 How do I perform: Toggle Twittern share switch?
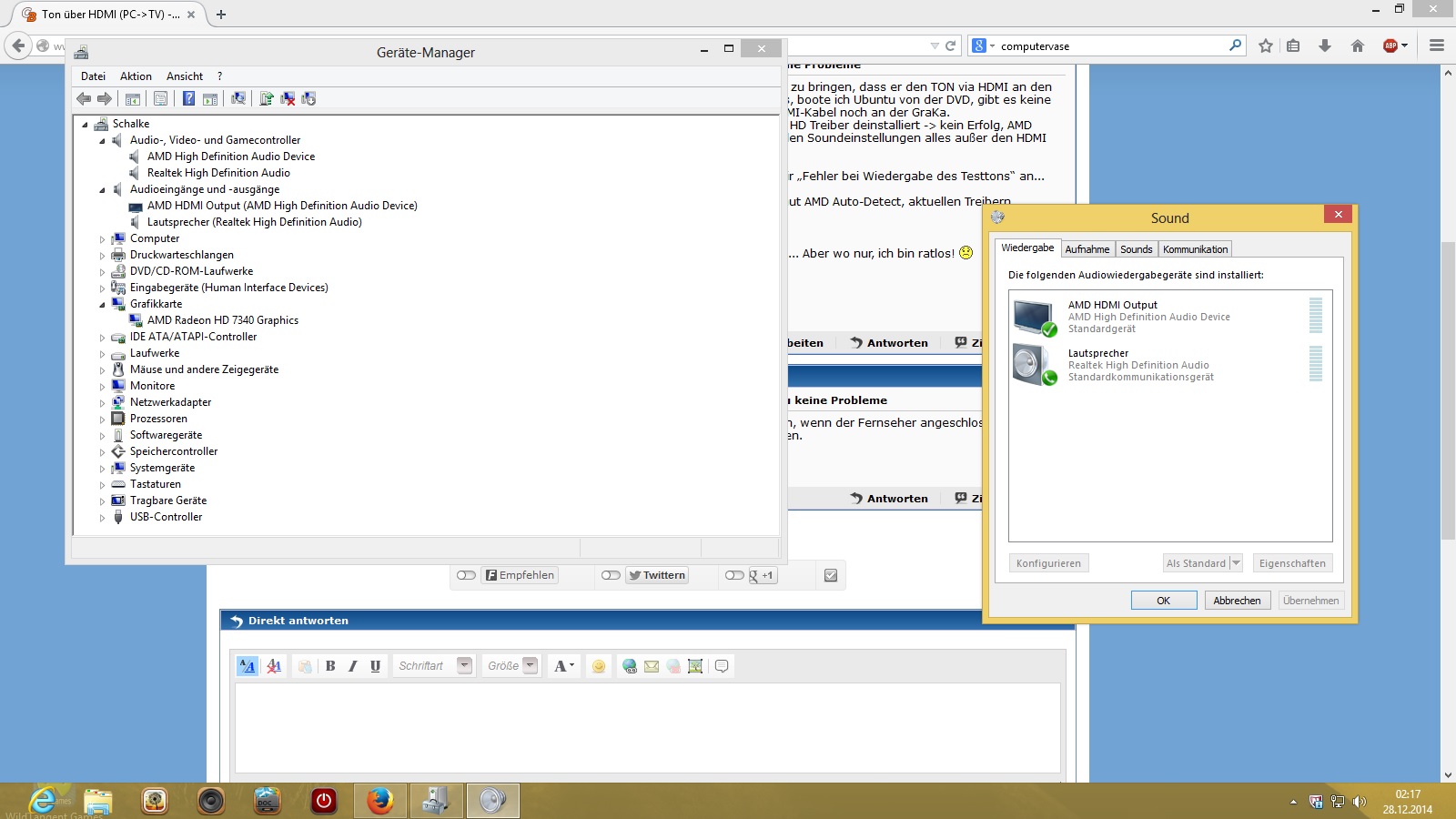(x=611, y=575)
